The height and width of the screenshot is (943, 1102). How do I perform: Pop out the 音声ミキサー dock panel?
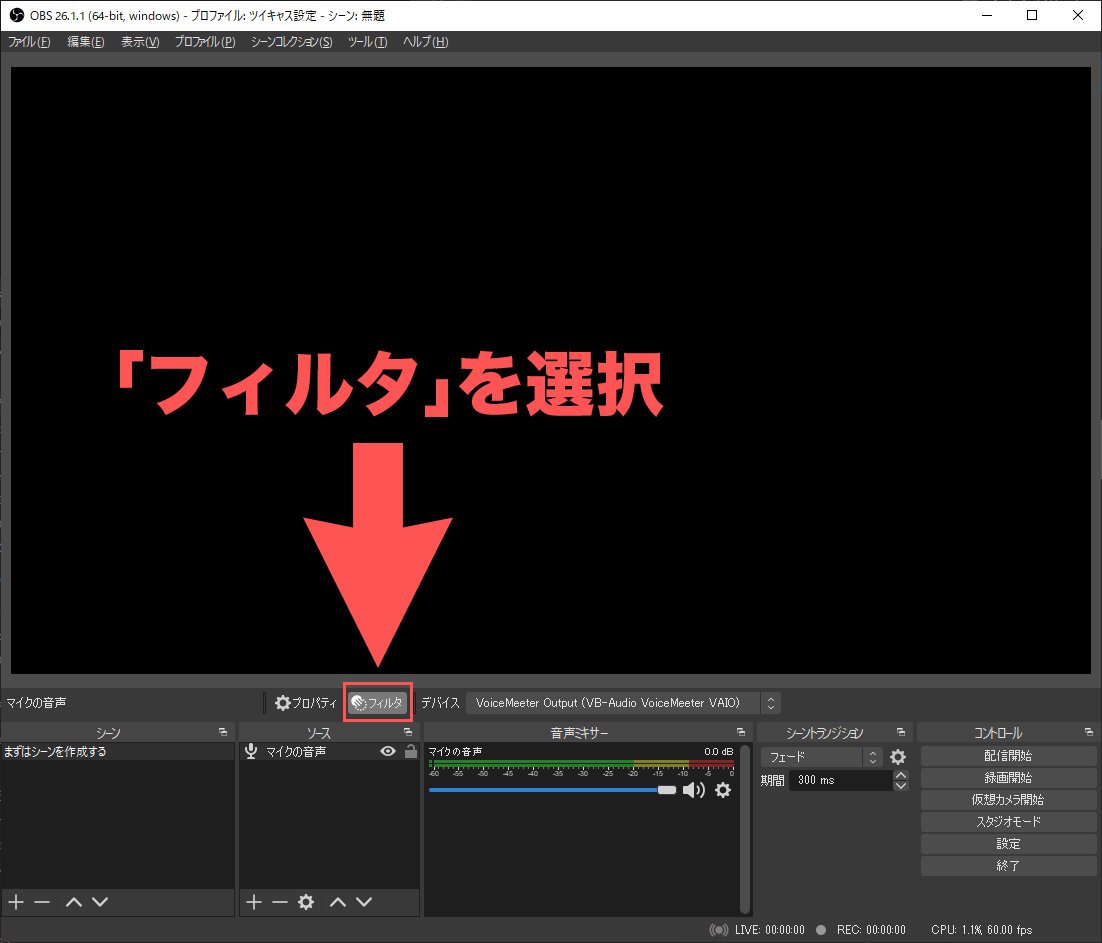click(741, 732)
